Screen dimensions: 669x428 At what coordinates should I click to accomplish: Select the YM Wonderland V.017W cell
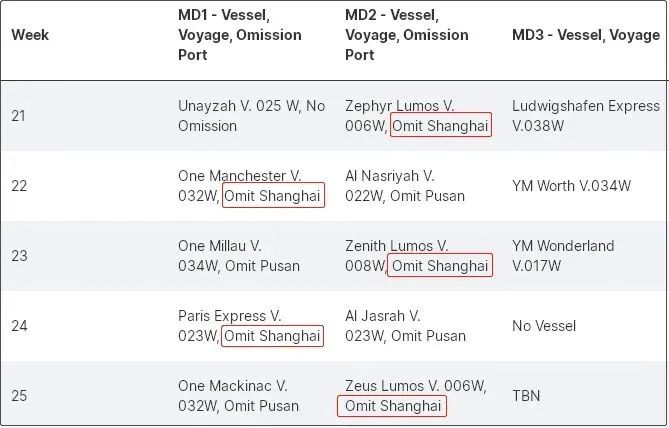pyautogui.click(x=563, y=256)
